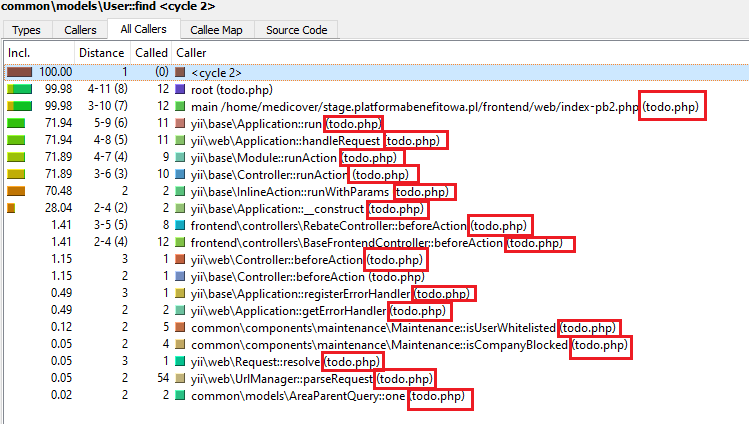Click the color icon beside root (todo.php)
Image resolution: width=749 pixels, height=424 pixels.
tap(180, 90)
